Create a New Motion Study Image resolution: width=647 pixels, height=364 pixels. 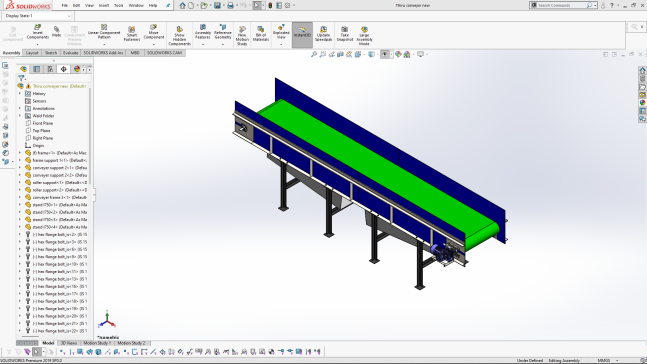[x=242, y=36]
